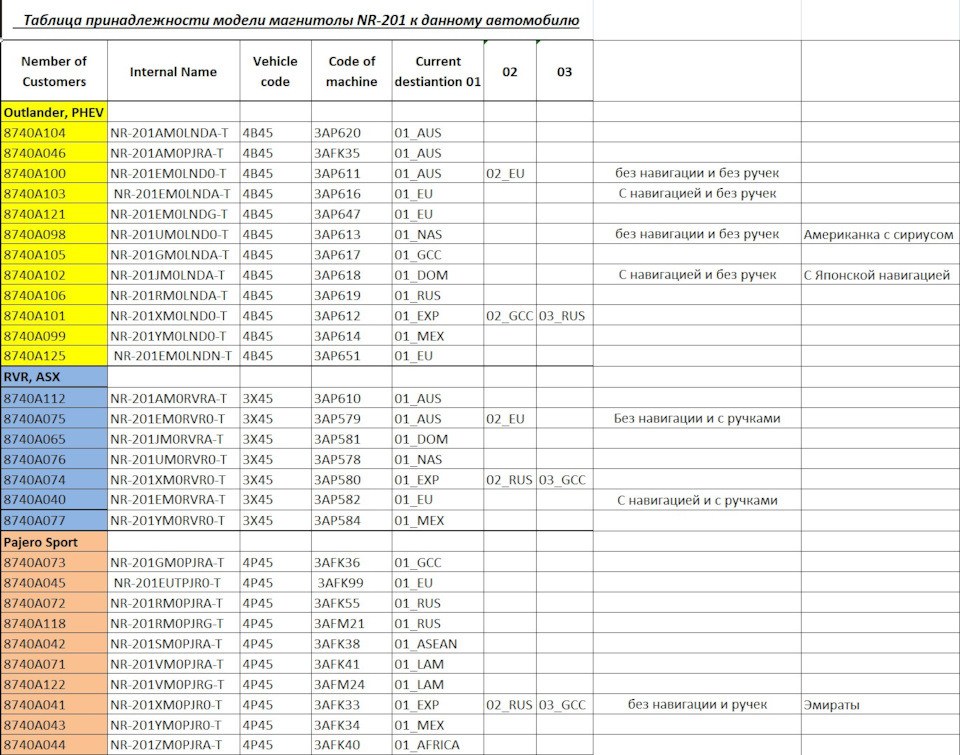Select cell with part number 8740A104
The height and width of the screenshot is (755, 960).
point(54,133)
